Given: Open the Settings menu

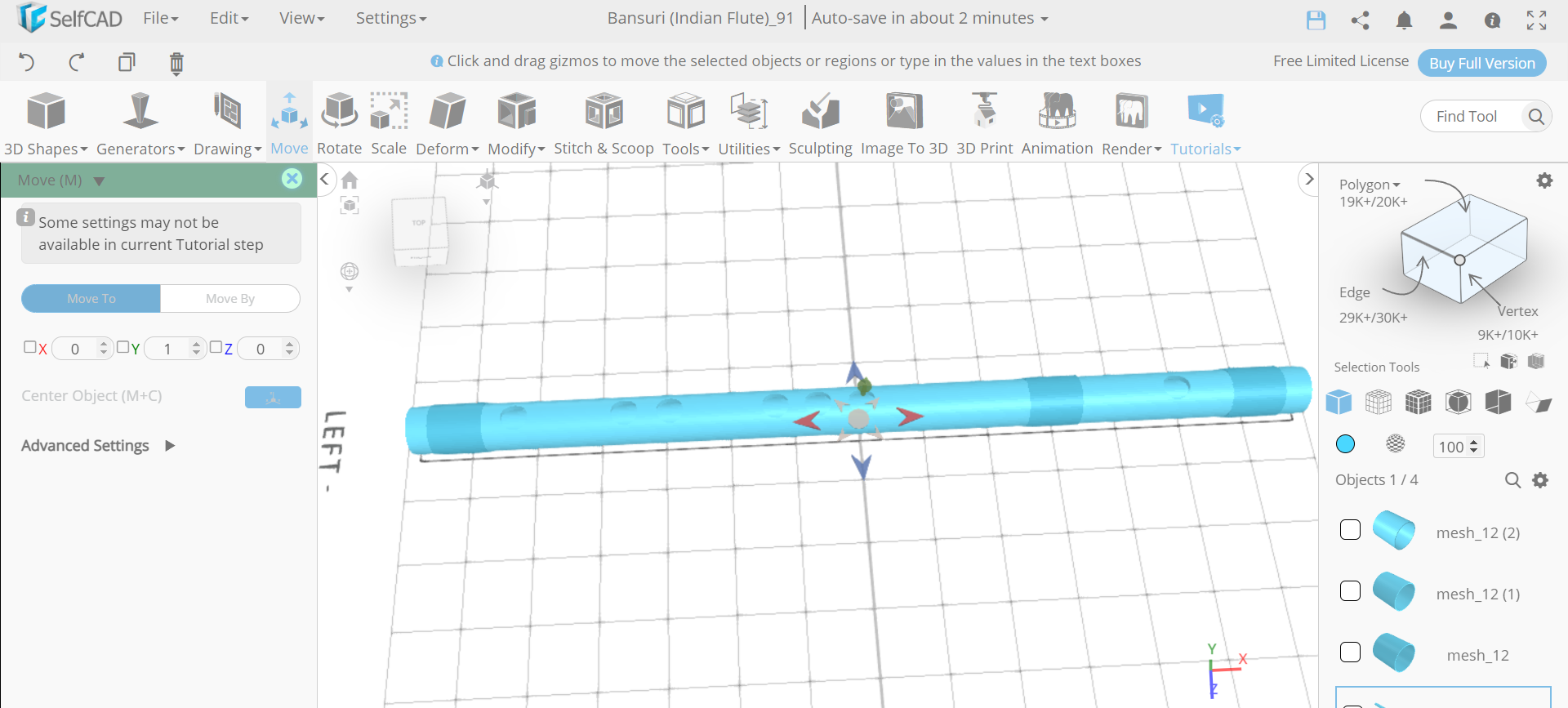Looking at the screenshot, I should tap(390, 18).
